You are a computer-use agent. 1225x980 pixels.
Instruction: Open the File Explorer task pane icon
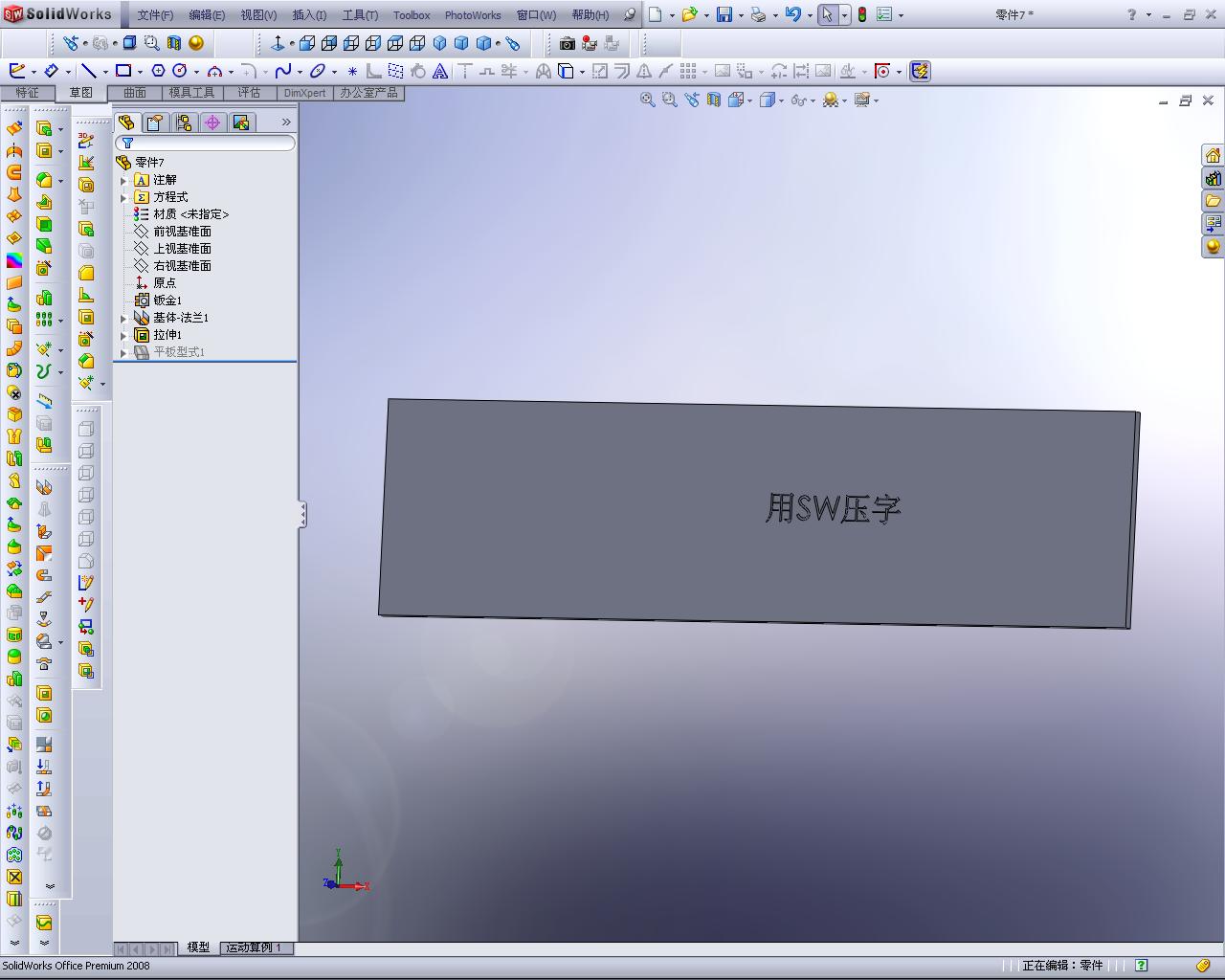[x=1213, y=201]
